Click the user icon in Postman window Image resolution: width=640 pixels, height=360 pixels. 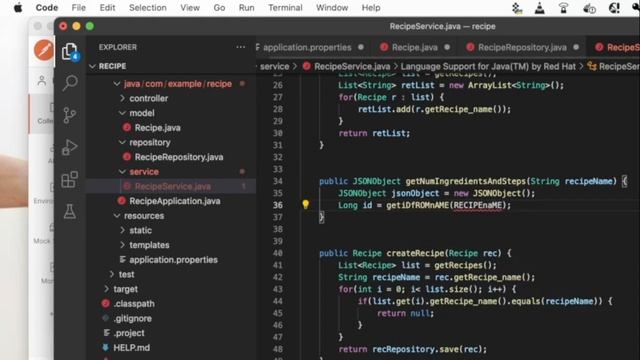42,81
